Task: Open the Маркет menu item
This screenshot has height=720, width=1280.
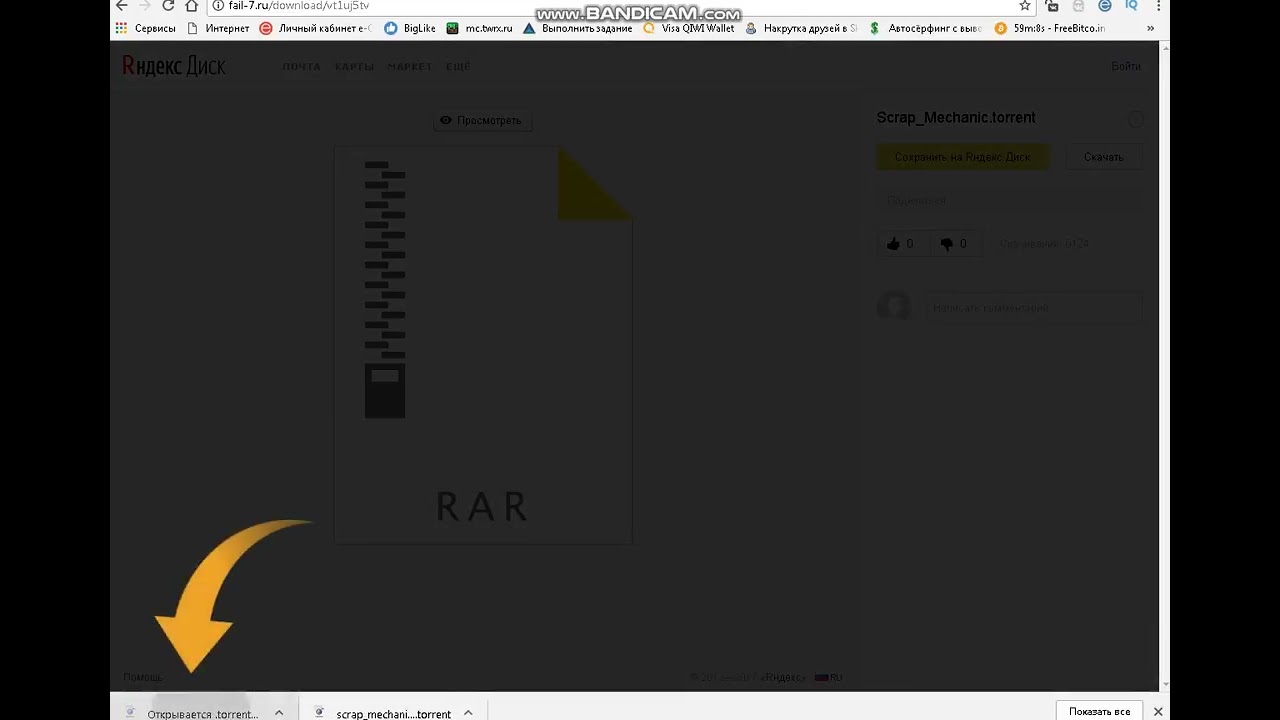Action: pos(409,67)
